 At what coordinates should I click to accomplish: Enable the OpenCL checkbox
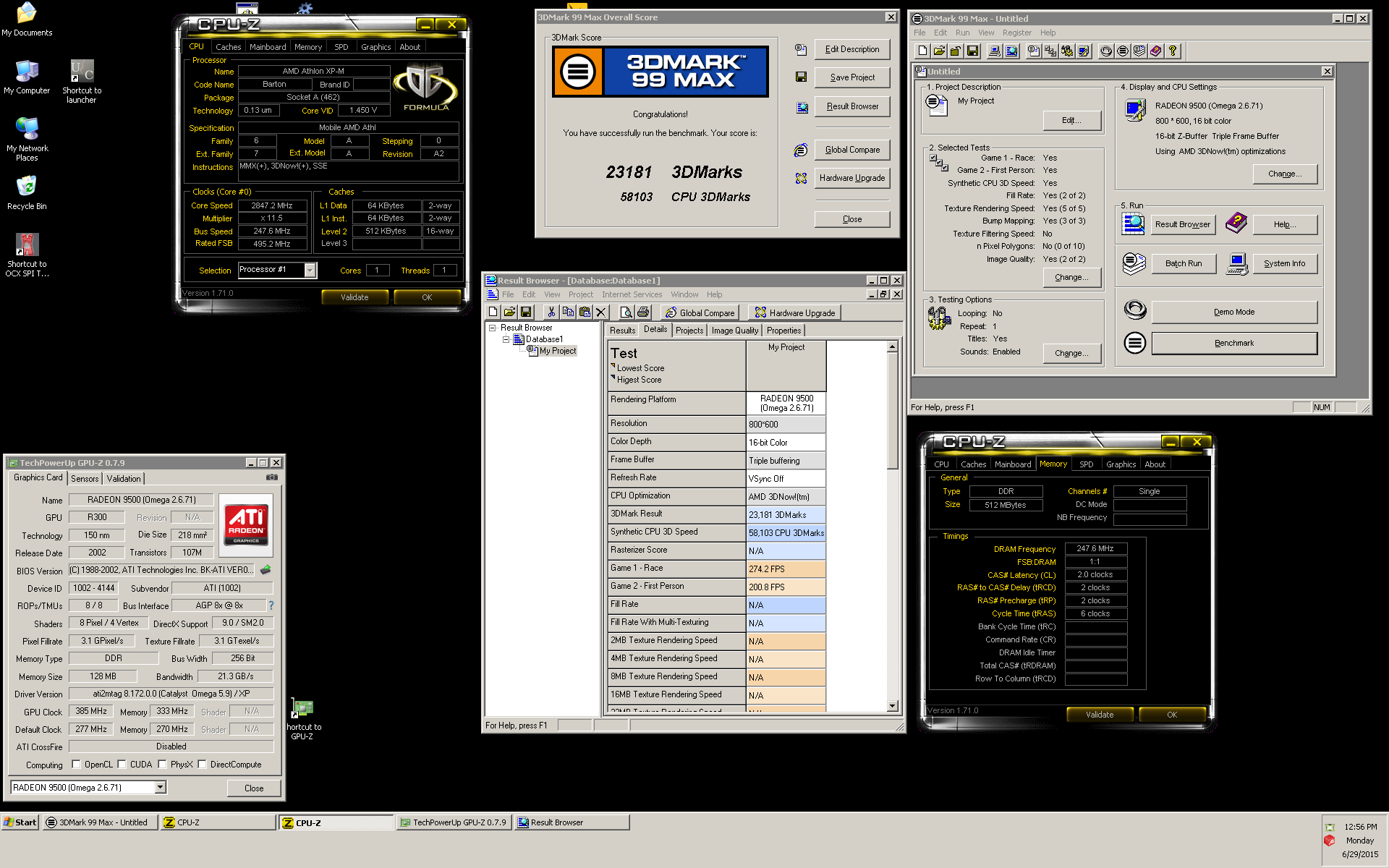[x=76, y=764]
